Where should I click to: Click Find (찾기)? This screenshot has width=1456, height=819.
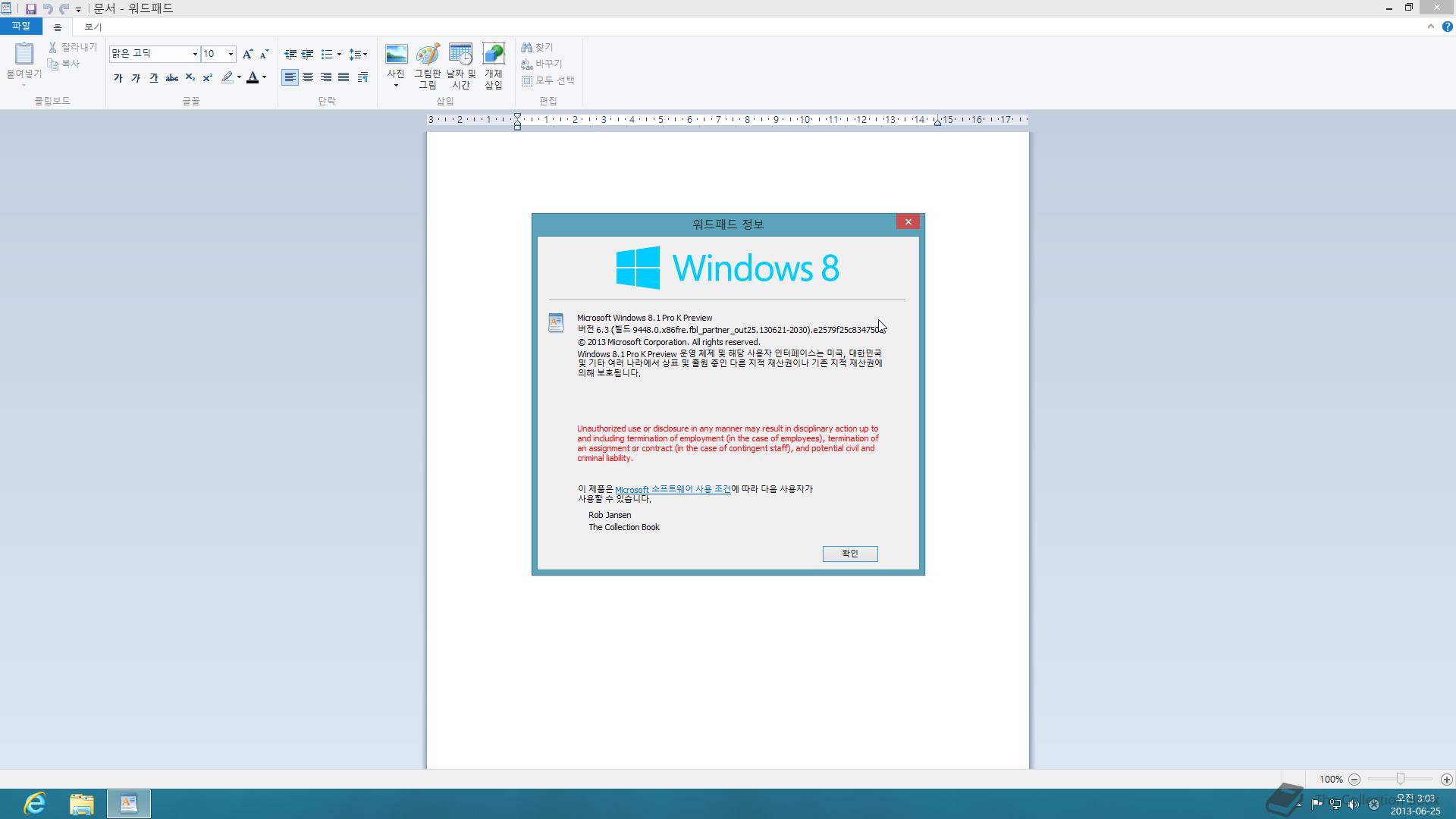[x=538, y=47]
